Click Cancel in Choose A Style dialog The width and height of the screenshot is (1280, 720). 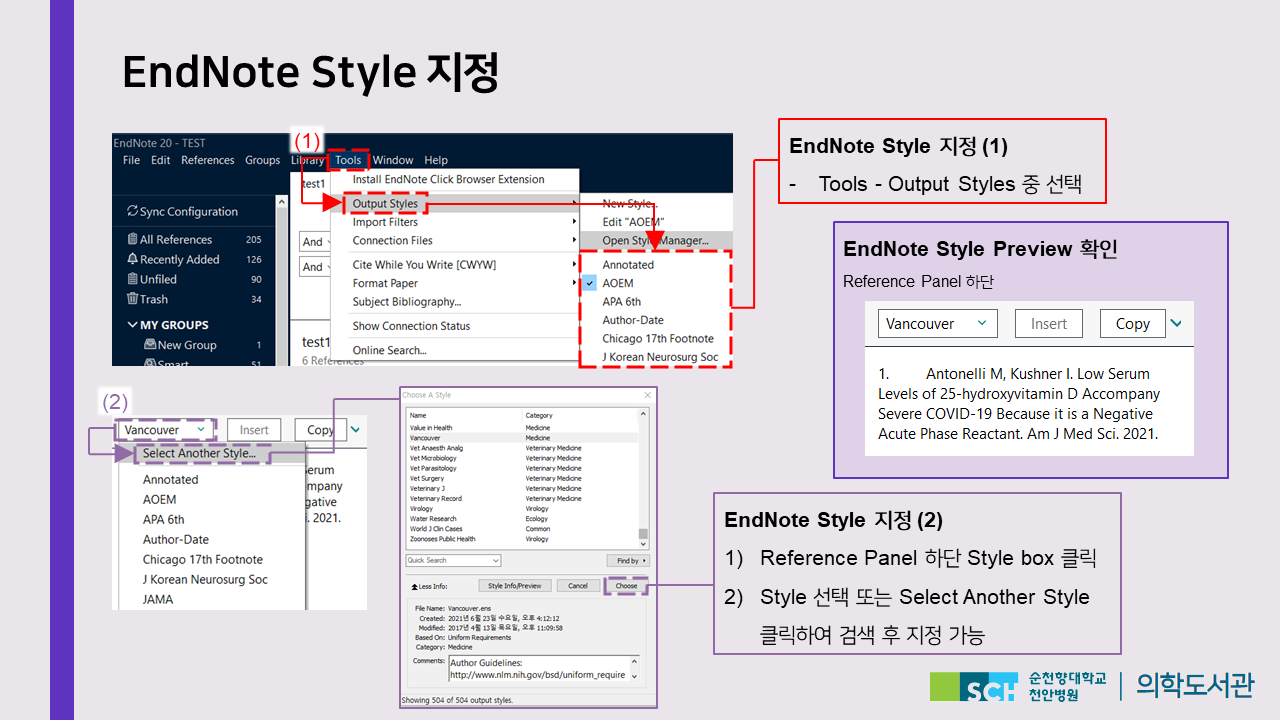tap(578, 586)
